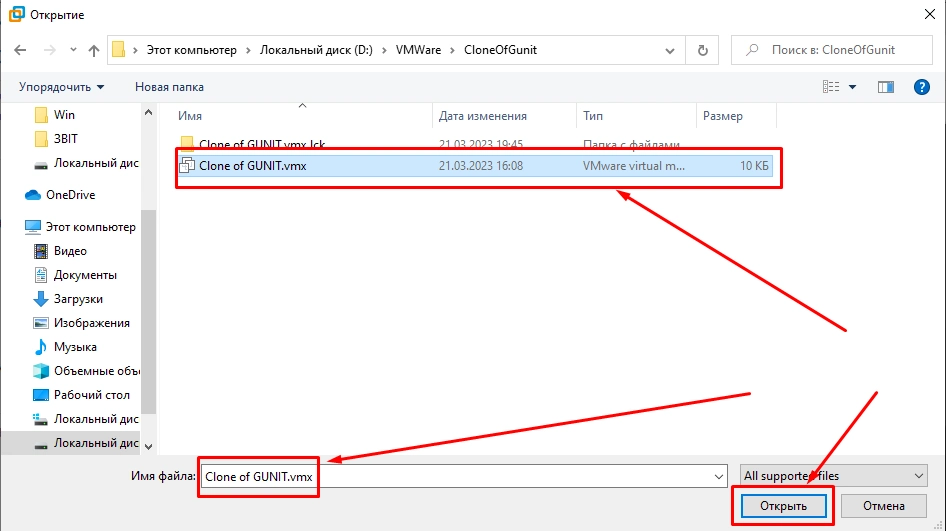Sort by the 'Дата изменения' column header

504,116
